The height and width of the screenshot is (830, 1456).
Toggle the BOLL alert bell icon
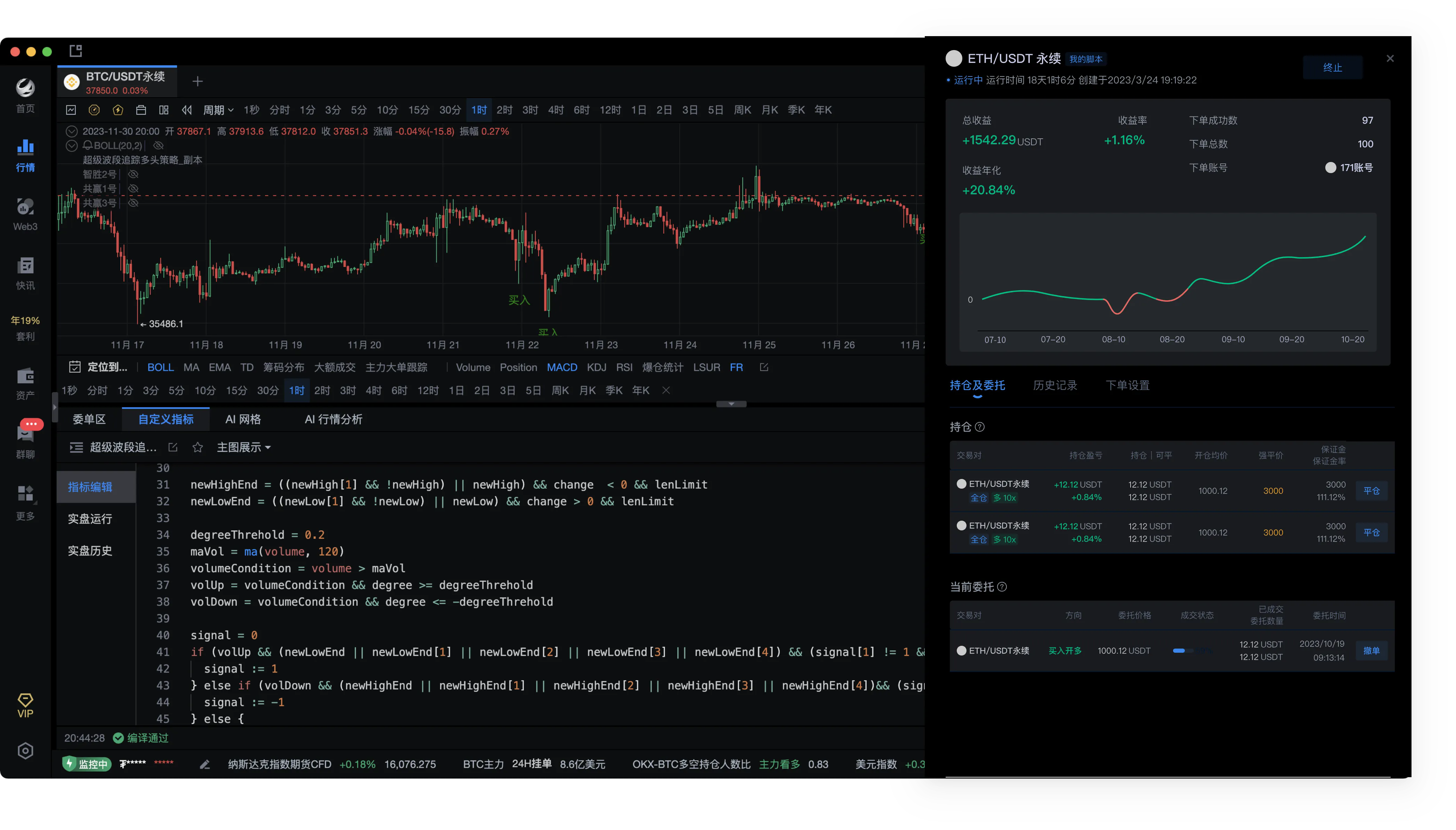(x=88, y=145)
